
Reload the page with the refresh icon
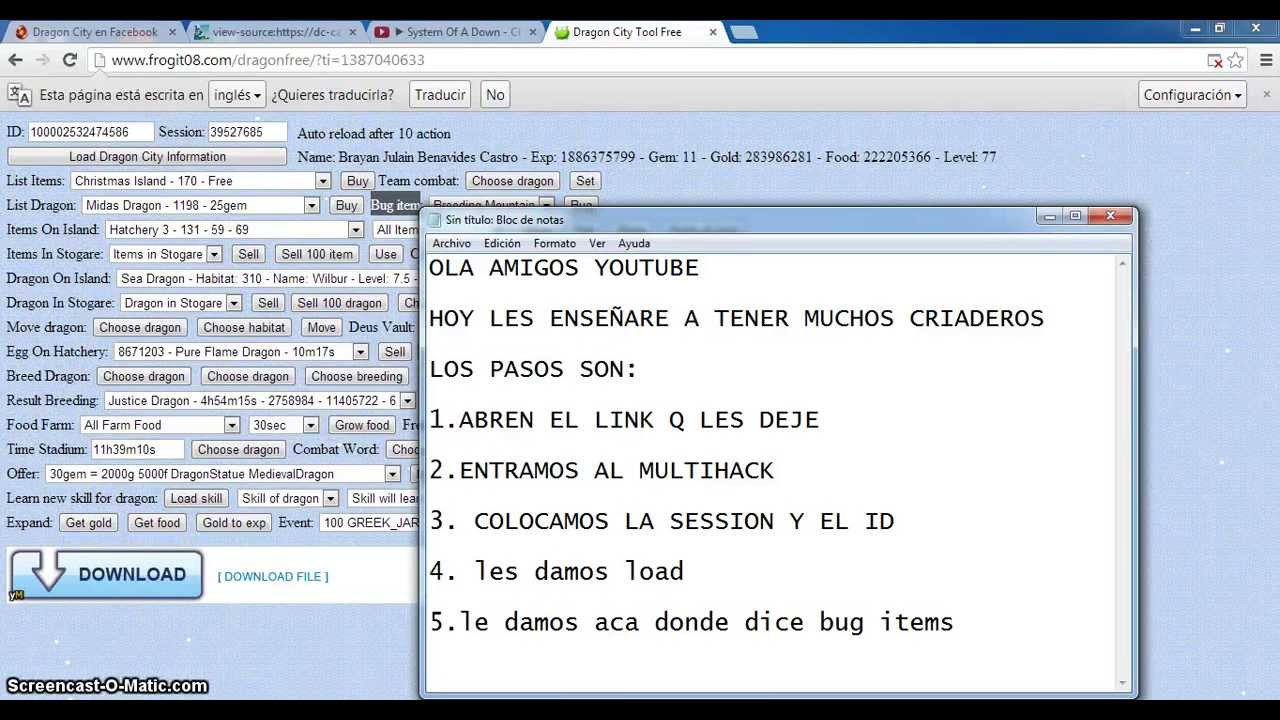point(69,60)
